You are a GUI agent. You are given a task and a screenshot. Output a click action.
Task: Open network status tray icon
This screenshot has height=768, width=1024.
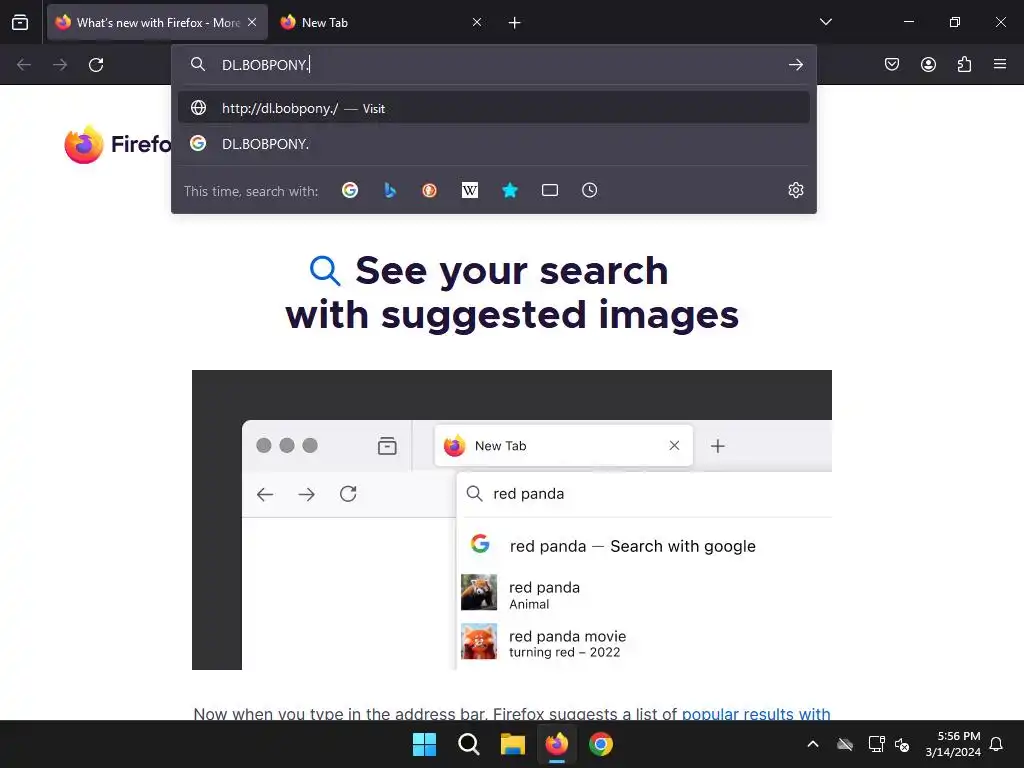point(876,744)
